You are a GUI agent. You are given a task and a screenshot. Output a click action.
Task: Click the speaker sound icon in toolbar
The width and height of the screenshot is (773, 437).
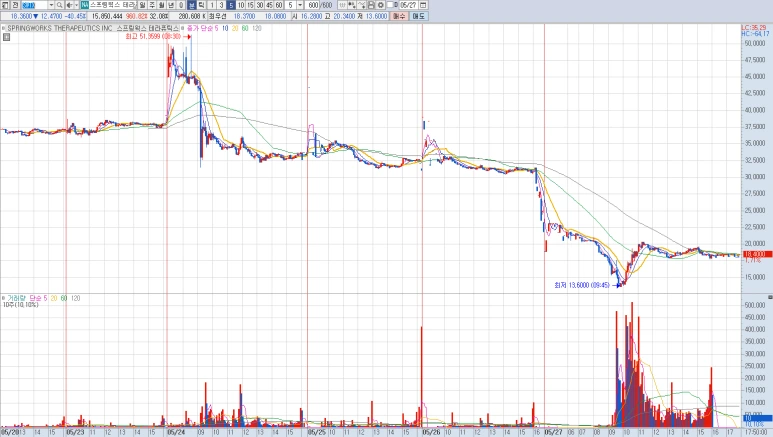coord(69,5)
